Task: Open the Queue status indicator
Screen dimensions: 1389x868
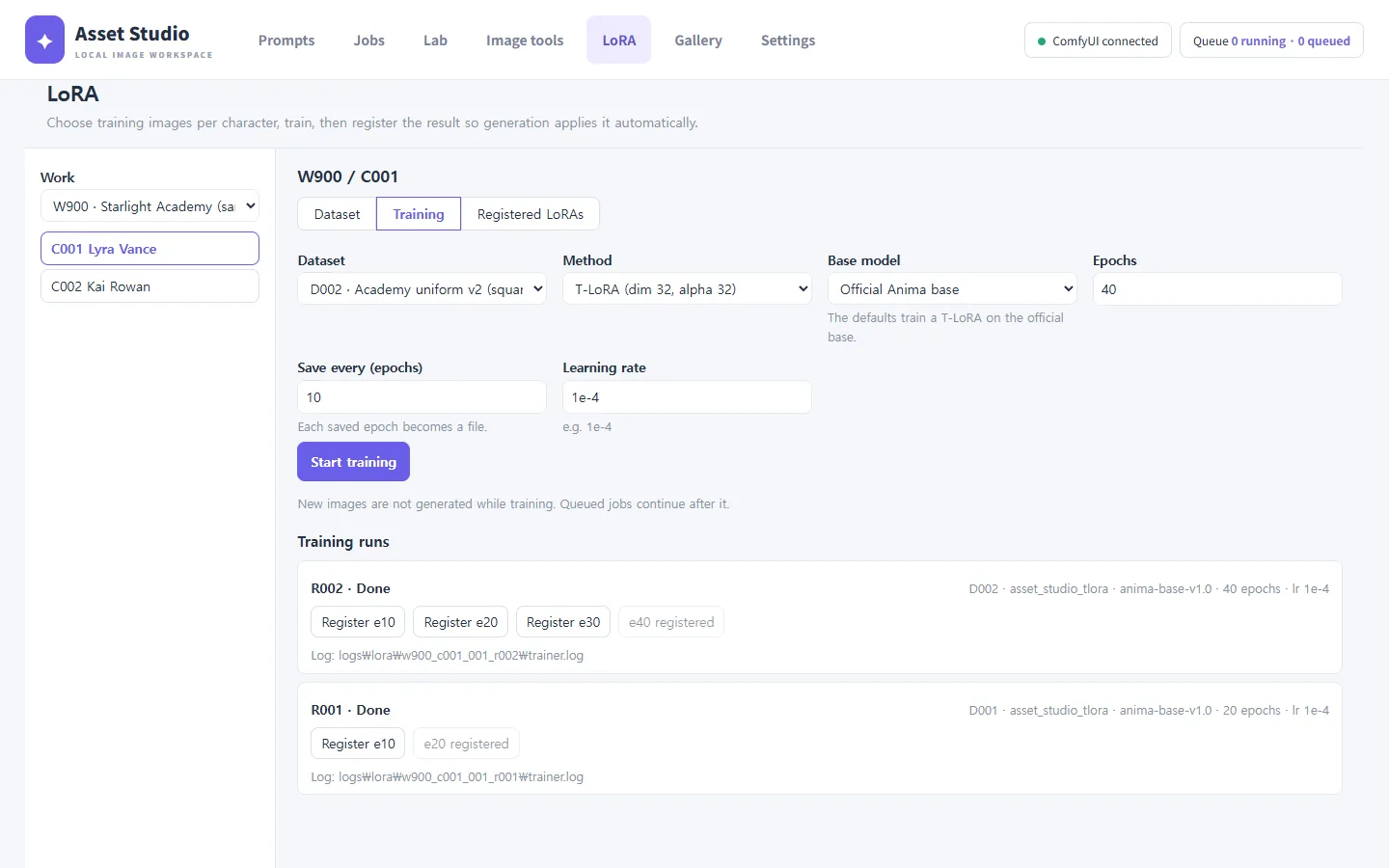Action: click(x=1271, y=41)
